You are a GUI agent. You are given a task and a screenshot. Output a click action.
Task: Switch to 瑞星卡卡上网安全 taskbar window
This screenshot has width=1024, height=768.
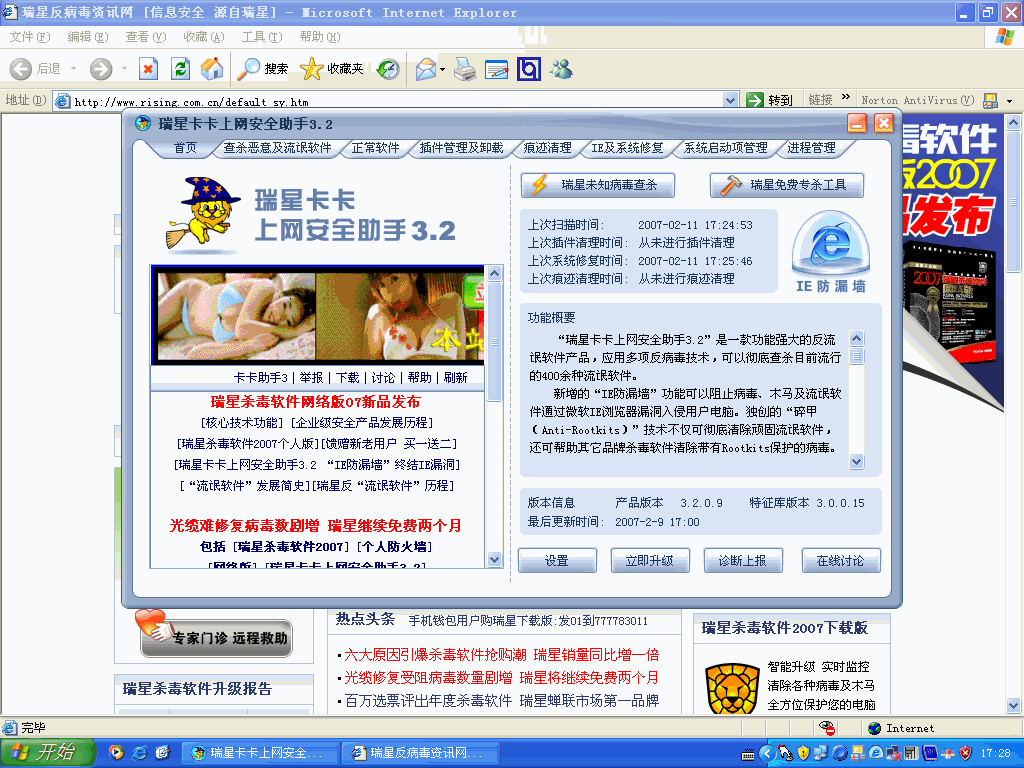tap(259, 753)
